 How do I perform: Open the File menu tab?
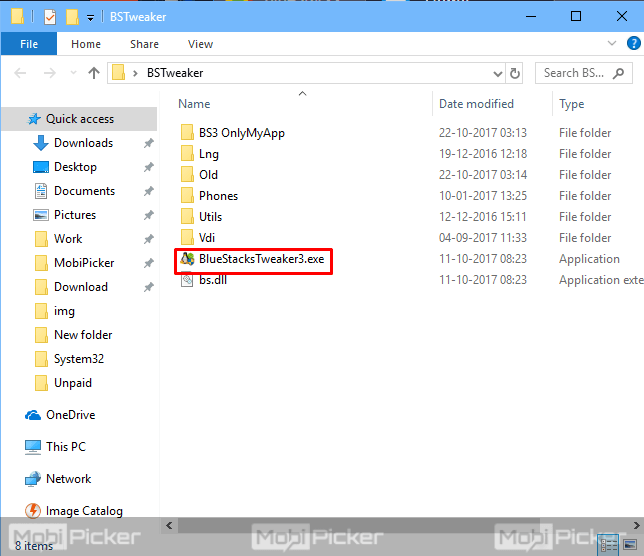coord(29,44)
